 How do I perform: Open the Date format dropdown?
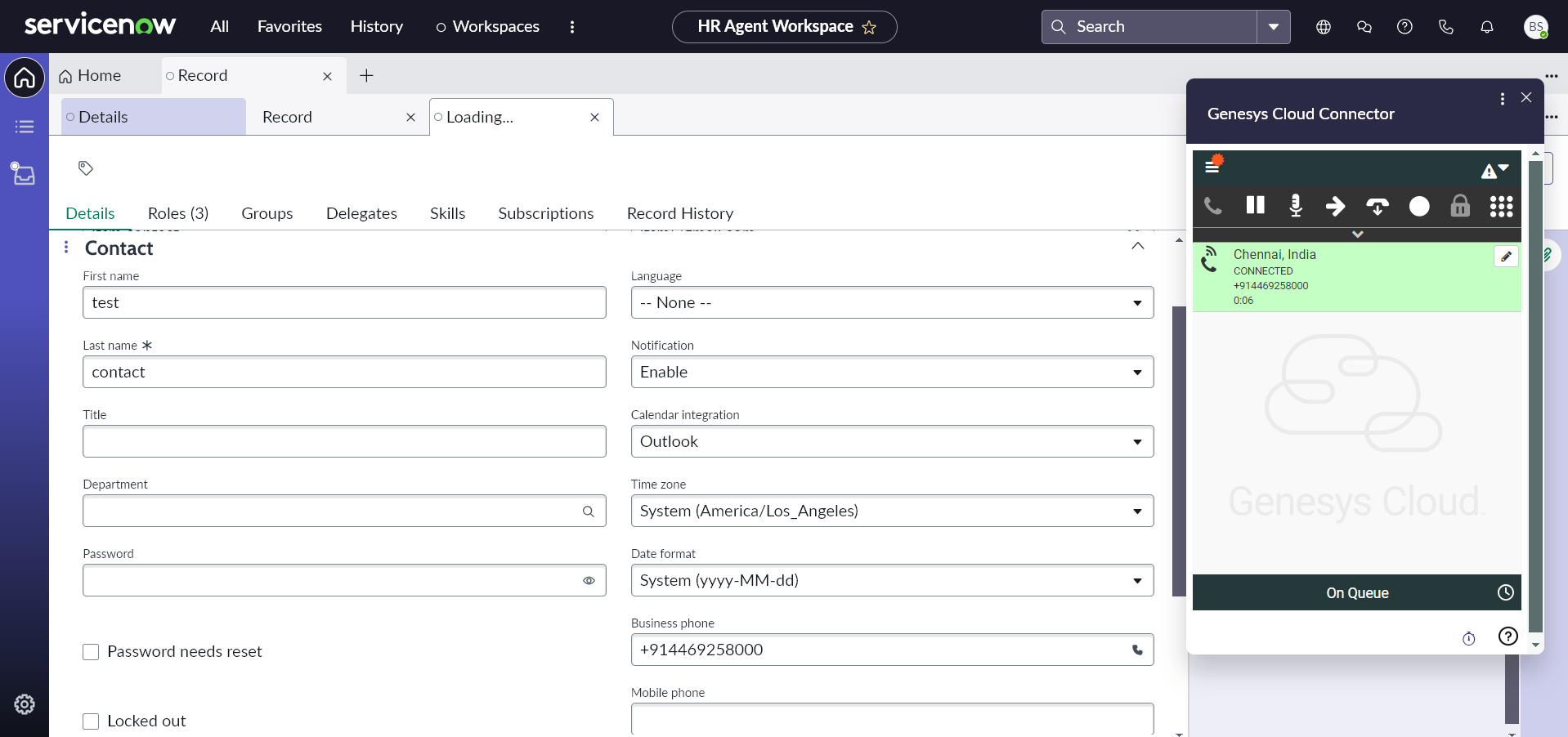point(892,580)
